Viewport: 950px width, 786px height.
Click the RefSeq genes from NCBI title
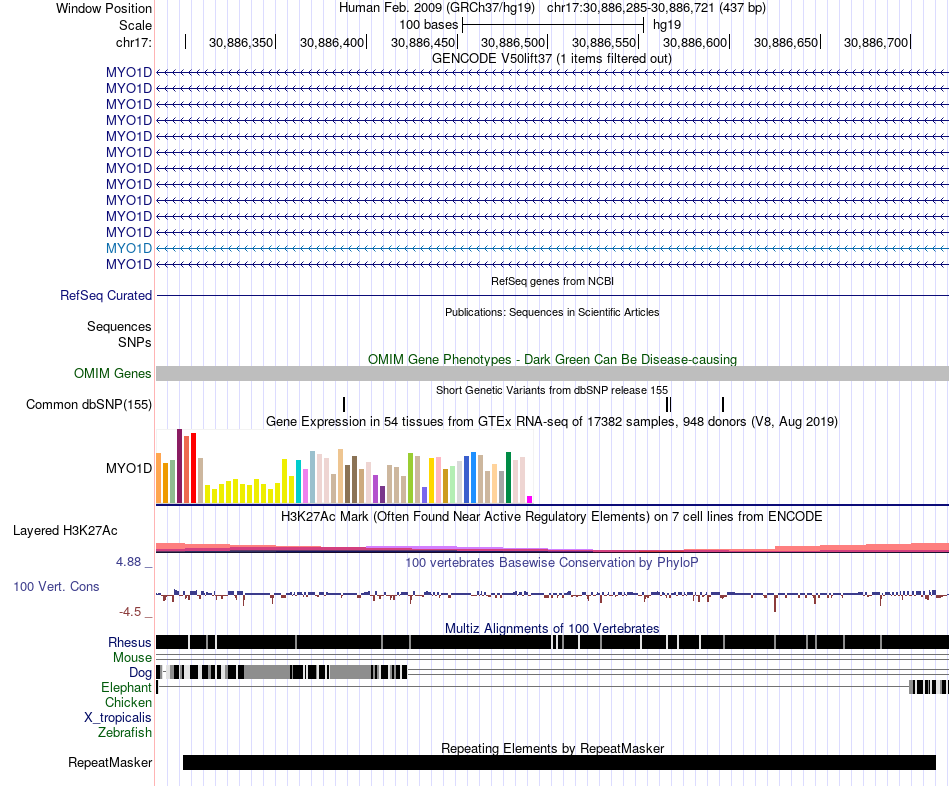click(552, 281)
